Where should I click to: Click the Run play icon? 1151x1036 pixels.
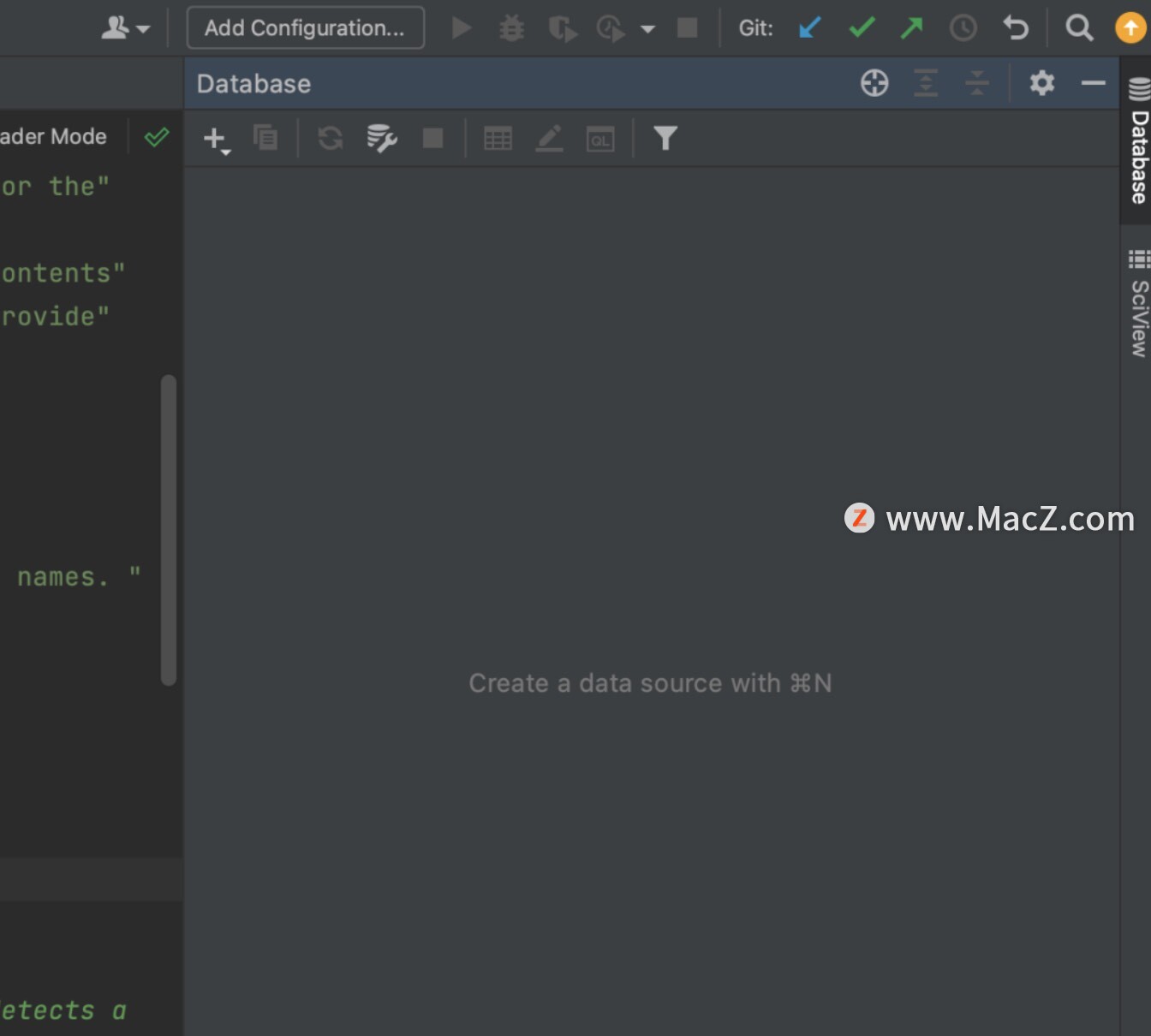point(462,28)
